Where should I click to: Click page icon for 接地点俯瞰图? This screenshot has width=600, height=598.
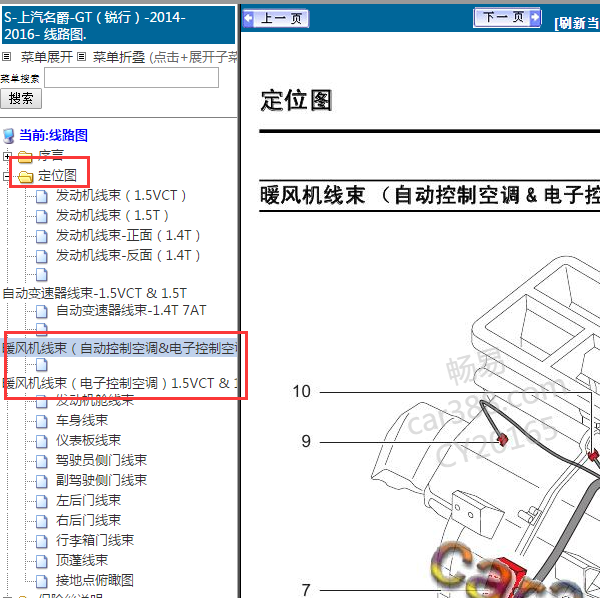(41, 581)
